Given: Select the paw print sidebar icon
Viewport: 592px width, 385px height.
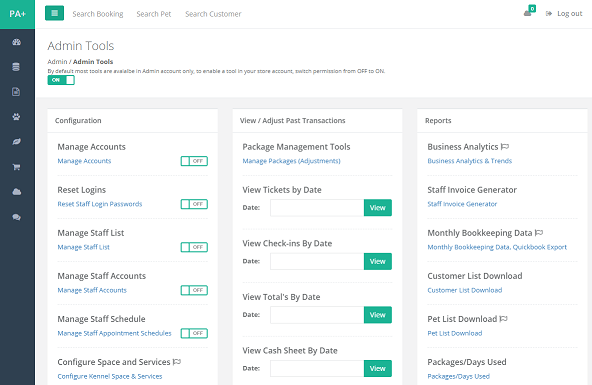Looking at the screenshot, I should (x=16, y=117).
